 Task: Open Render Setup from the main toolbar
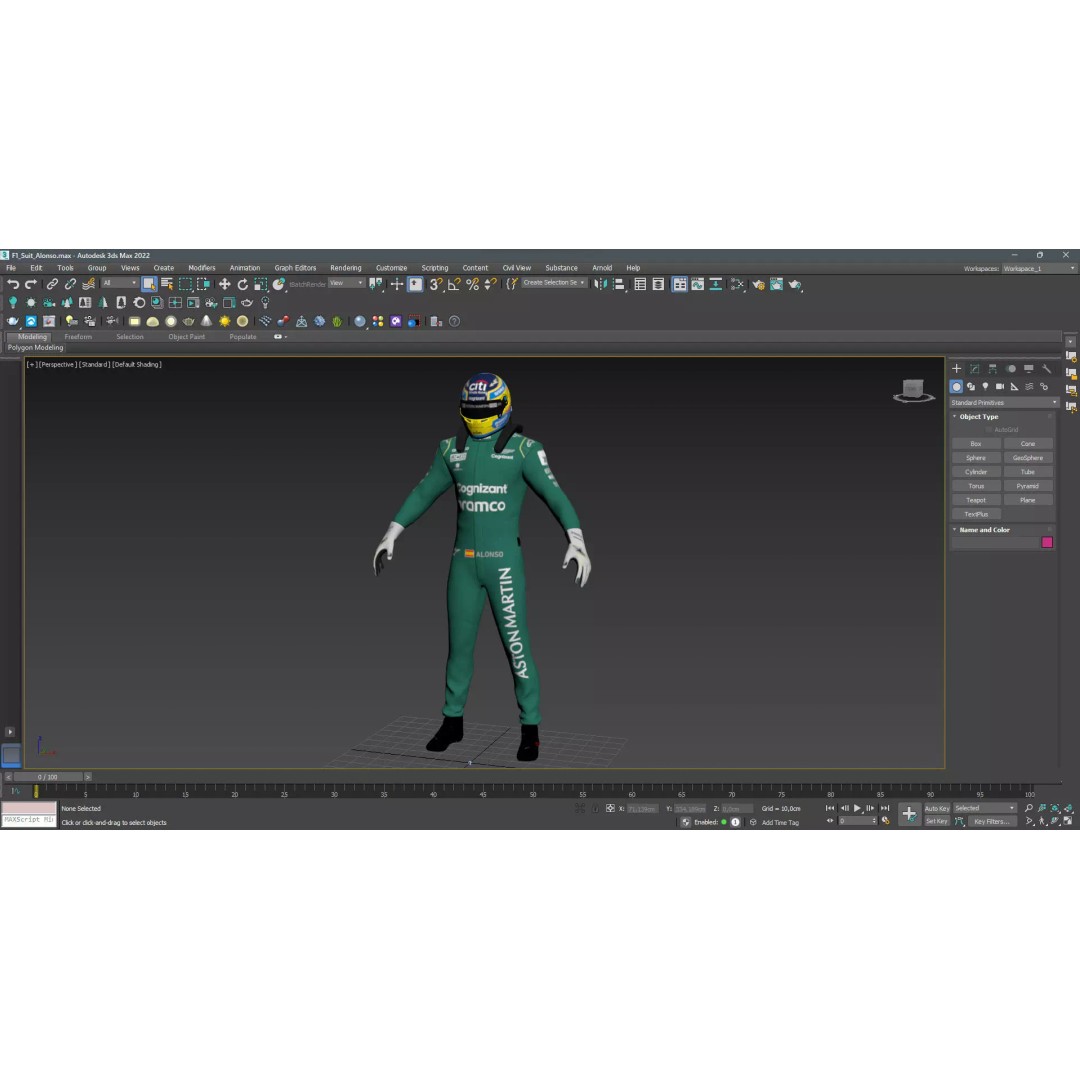coord(758,285)
